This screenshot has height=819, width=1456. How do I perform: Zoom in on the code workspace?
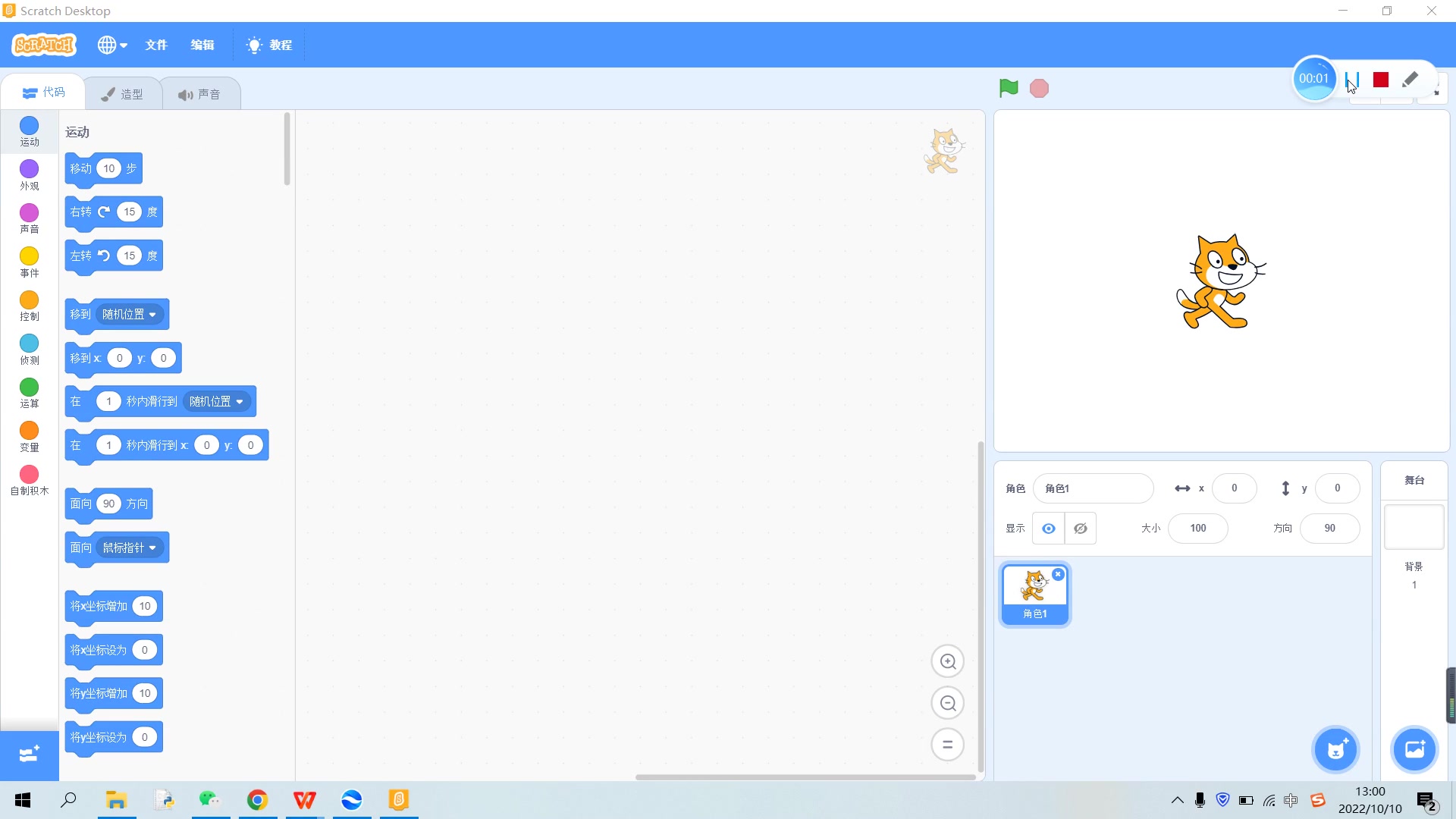click(947, 661)
